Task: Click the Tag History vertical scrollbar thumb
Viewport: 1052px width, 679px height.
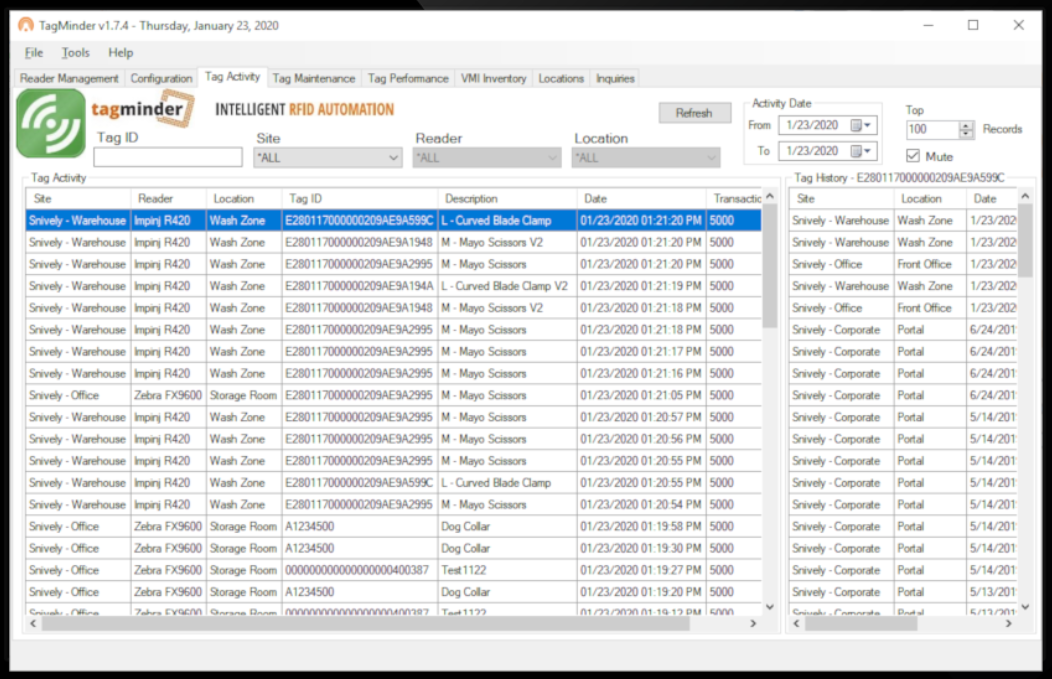Action: coord(1024,240)
